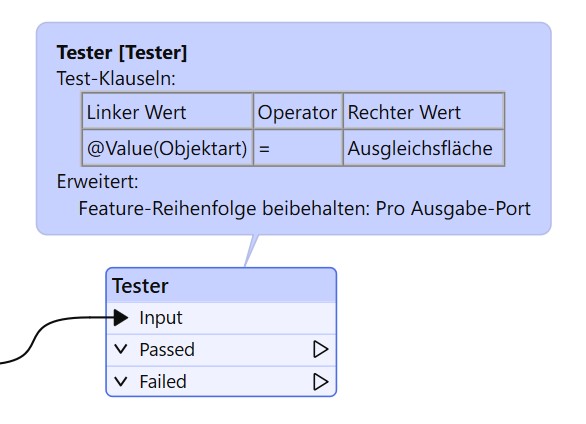Click the equals operator cell
The width and height of the screenshot is (586, 424).
(298, 148)
